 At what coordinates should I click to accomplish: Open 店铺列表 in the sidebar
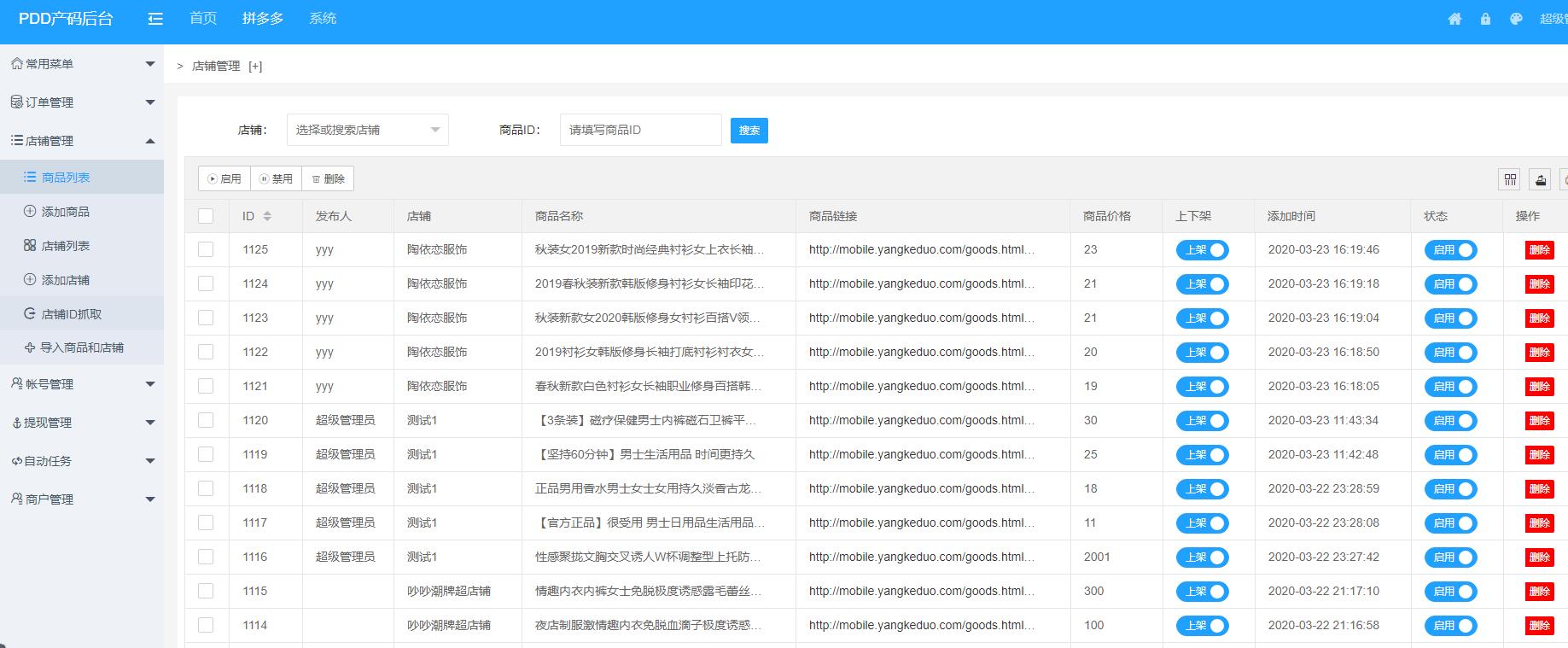66,246
